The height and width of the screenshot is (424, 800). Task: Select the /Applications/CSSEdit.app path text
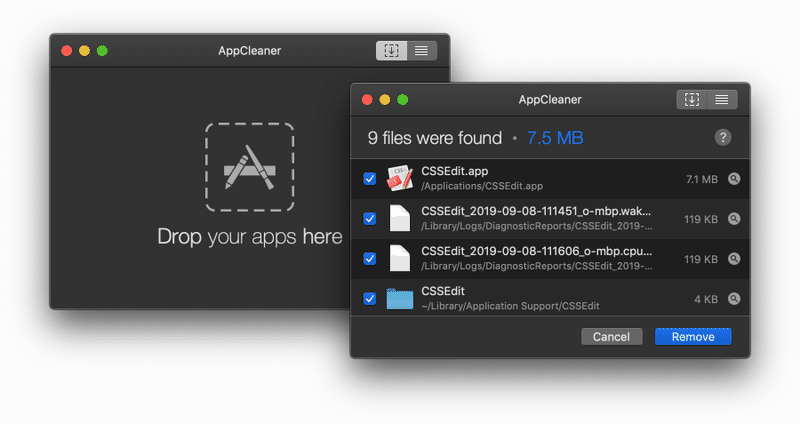point(482,186)
